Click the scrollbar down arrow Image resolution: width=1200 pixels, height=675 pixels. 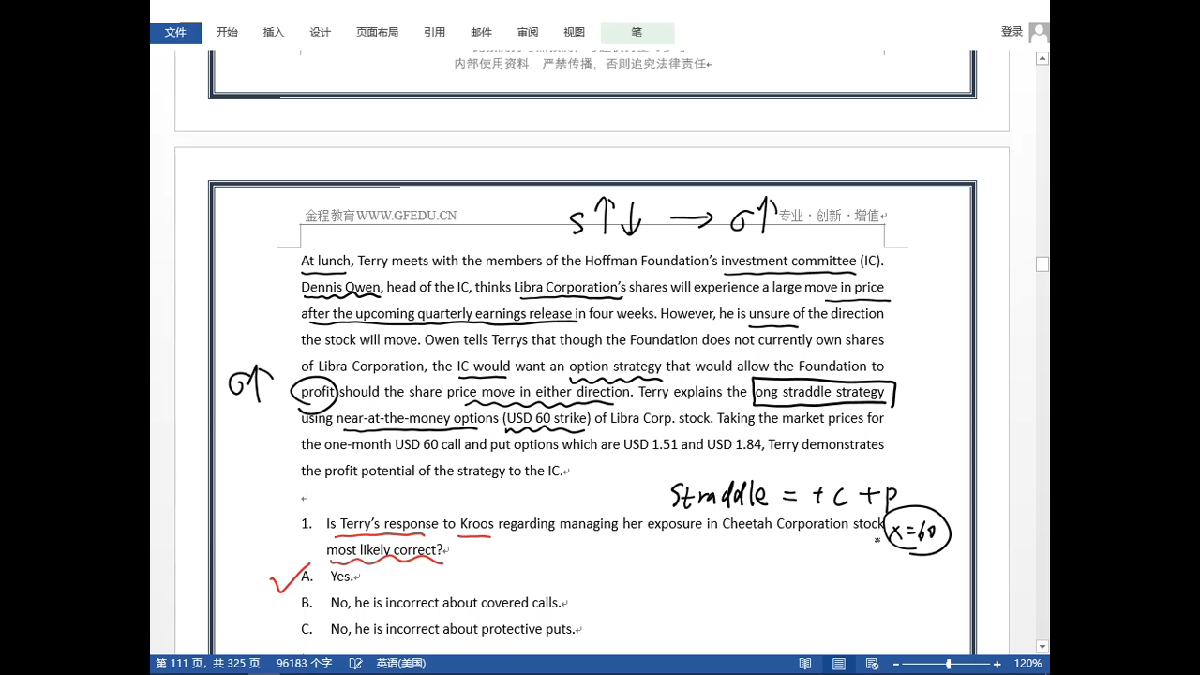[x=1042, y=646]
